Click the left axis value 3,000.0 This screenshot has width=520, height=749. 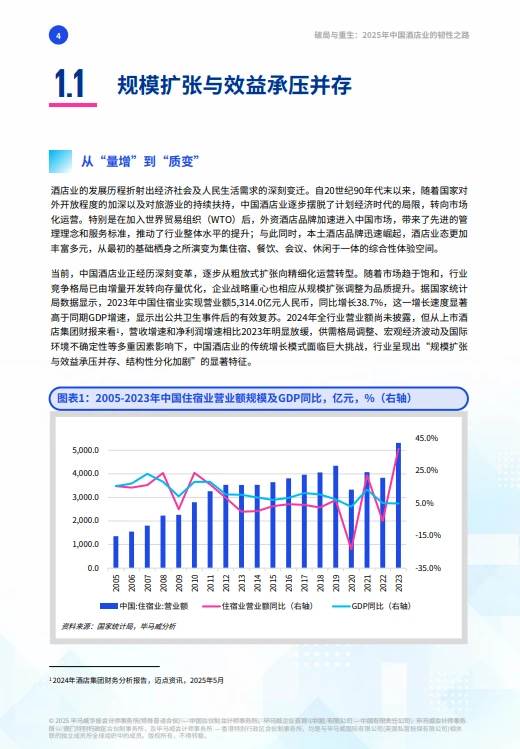[x=85, y=497]
